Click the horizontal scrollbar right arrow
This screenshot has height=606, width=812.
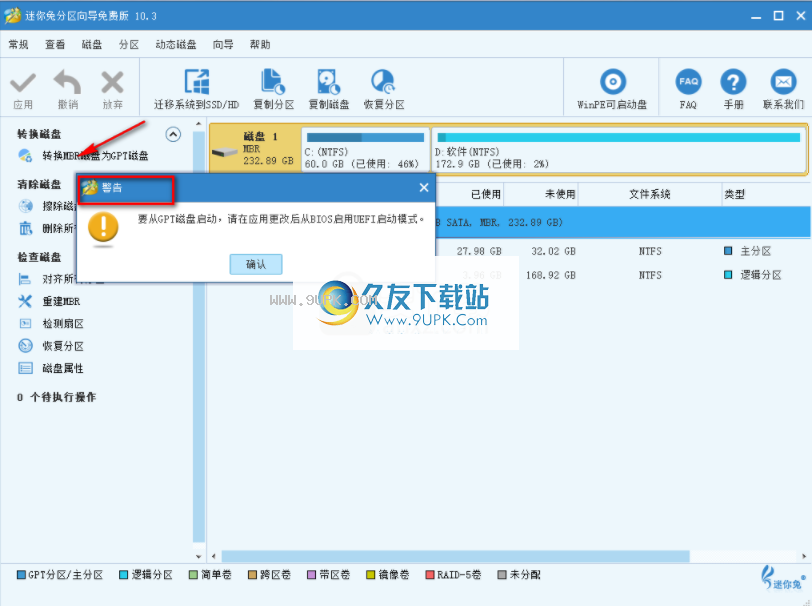(804, 556)
